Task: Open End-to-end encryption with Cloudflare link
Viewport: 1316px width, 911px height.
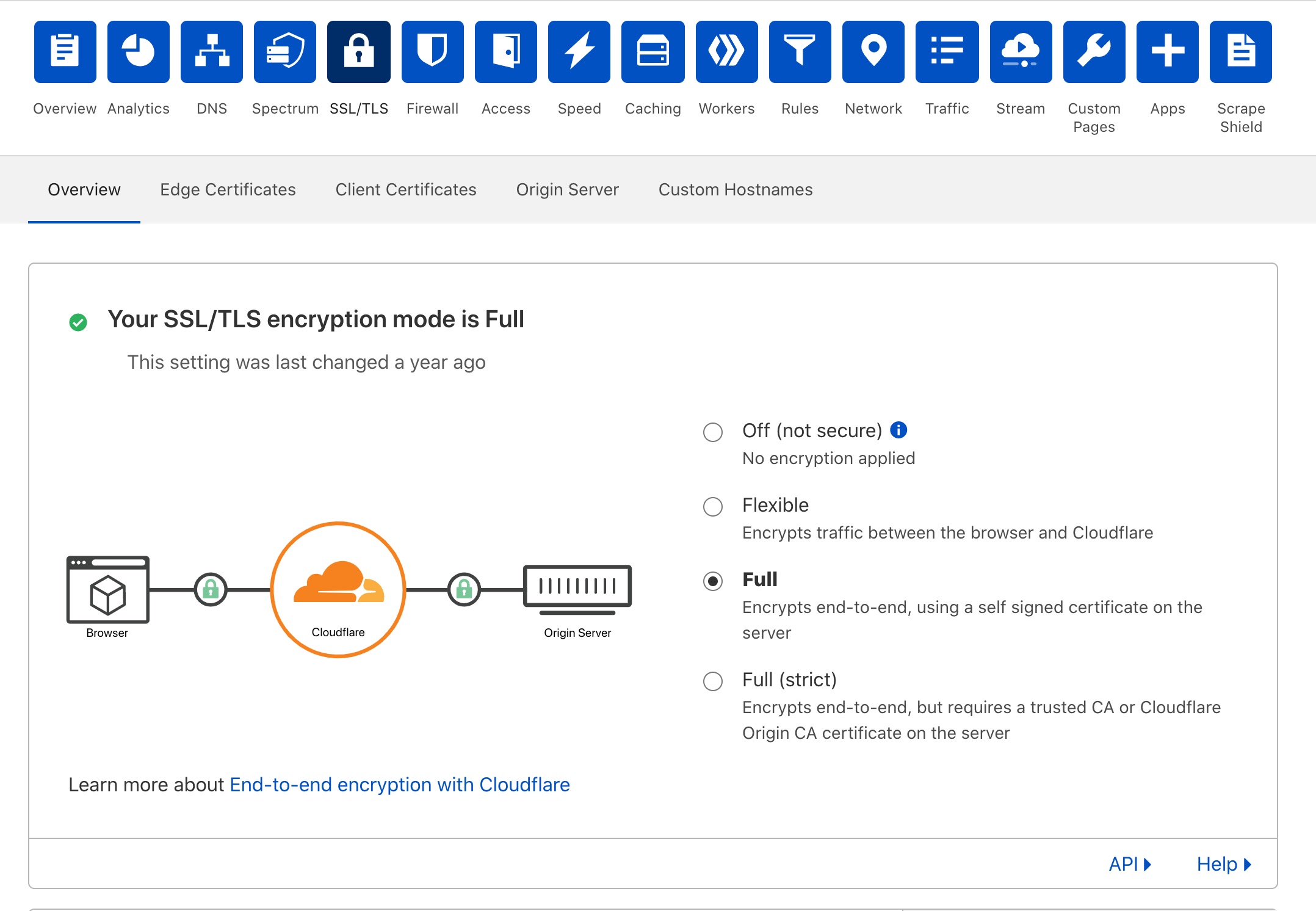Action: (400, 785)
